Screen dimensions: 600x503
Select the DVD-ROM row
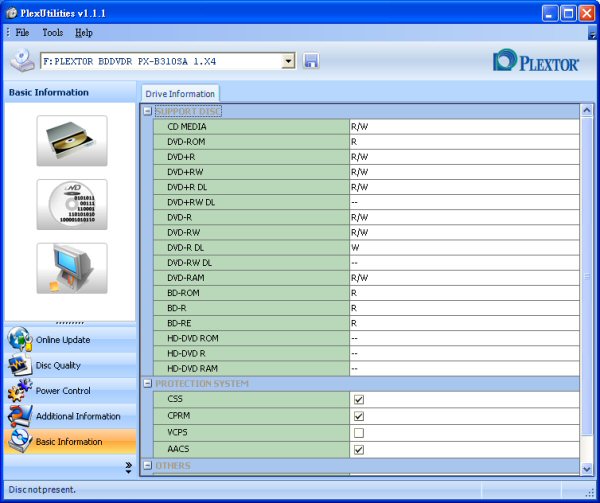(366, 142)
